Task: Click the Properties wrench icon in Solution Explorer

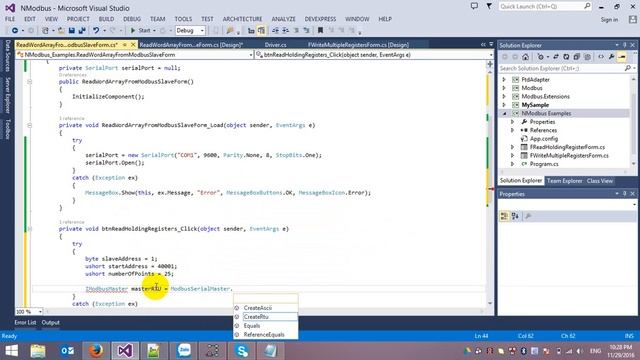Action: (611, 57)
